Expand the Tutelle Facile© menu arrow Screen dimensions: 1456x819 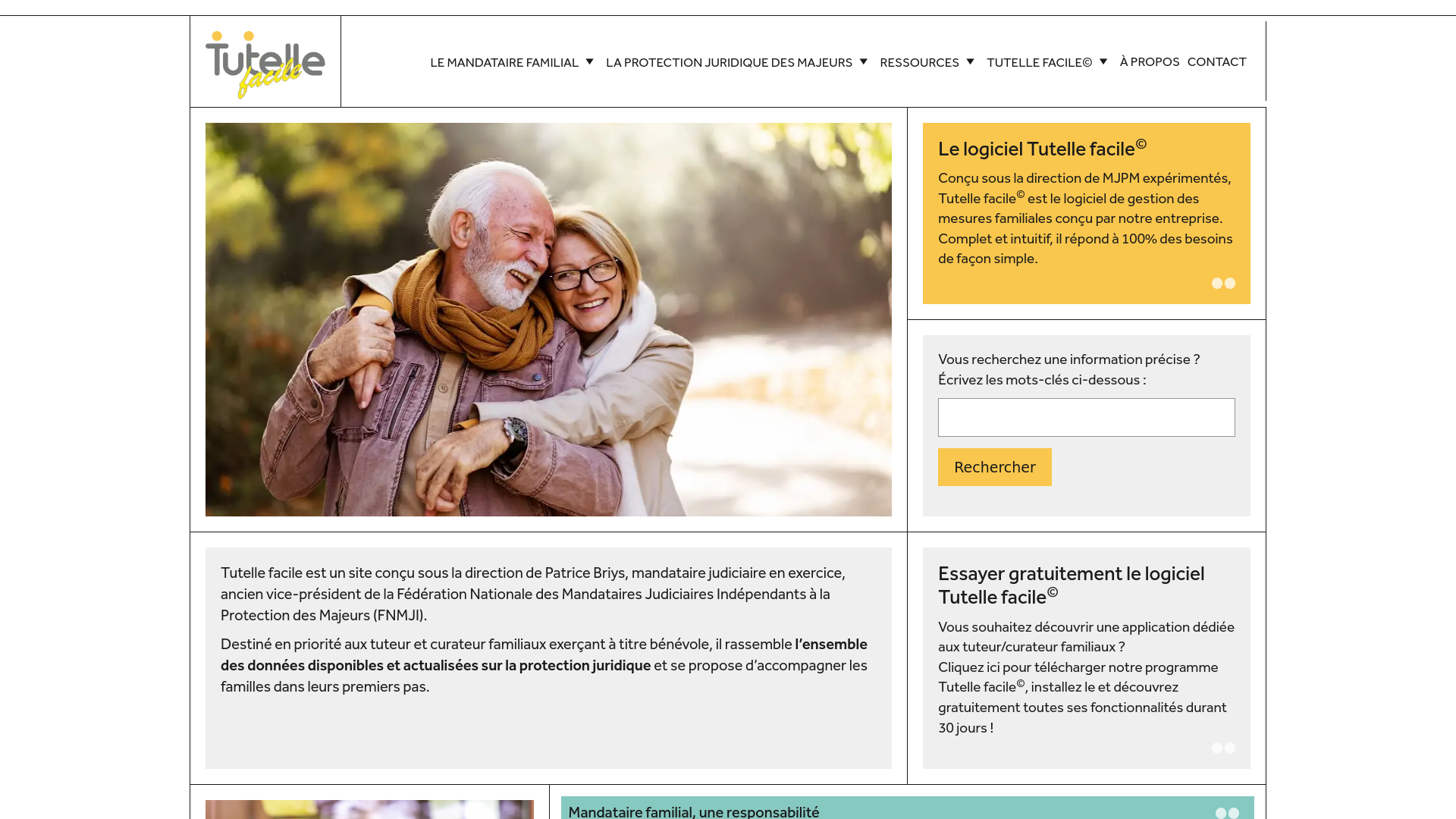coord(1103,61)
